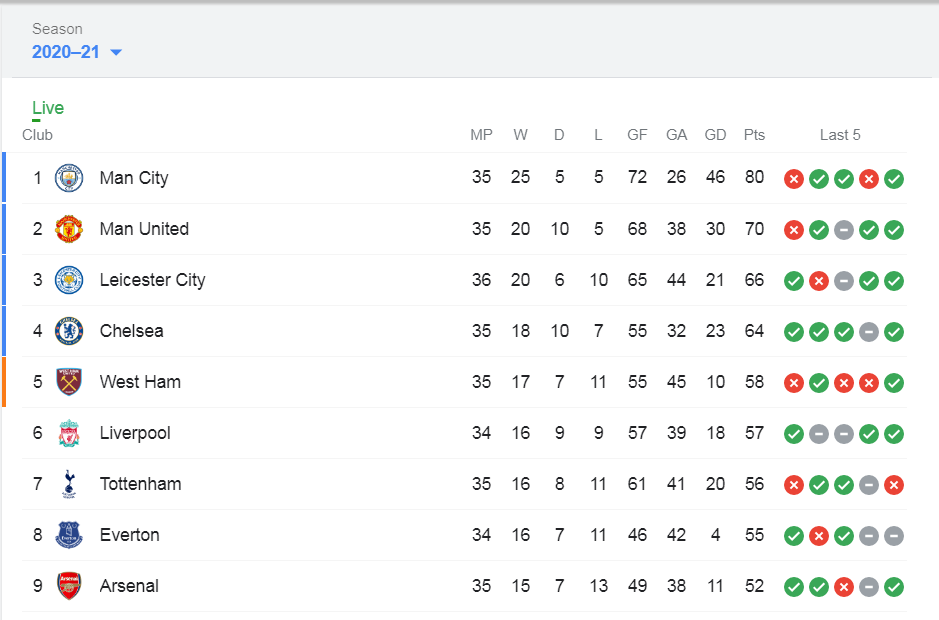Click the Arsenal club crest

click(69, 586)
